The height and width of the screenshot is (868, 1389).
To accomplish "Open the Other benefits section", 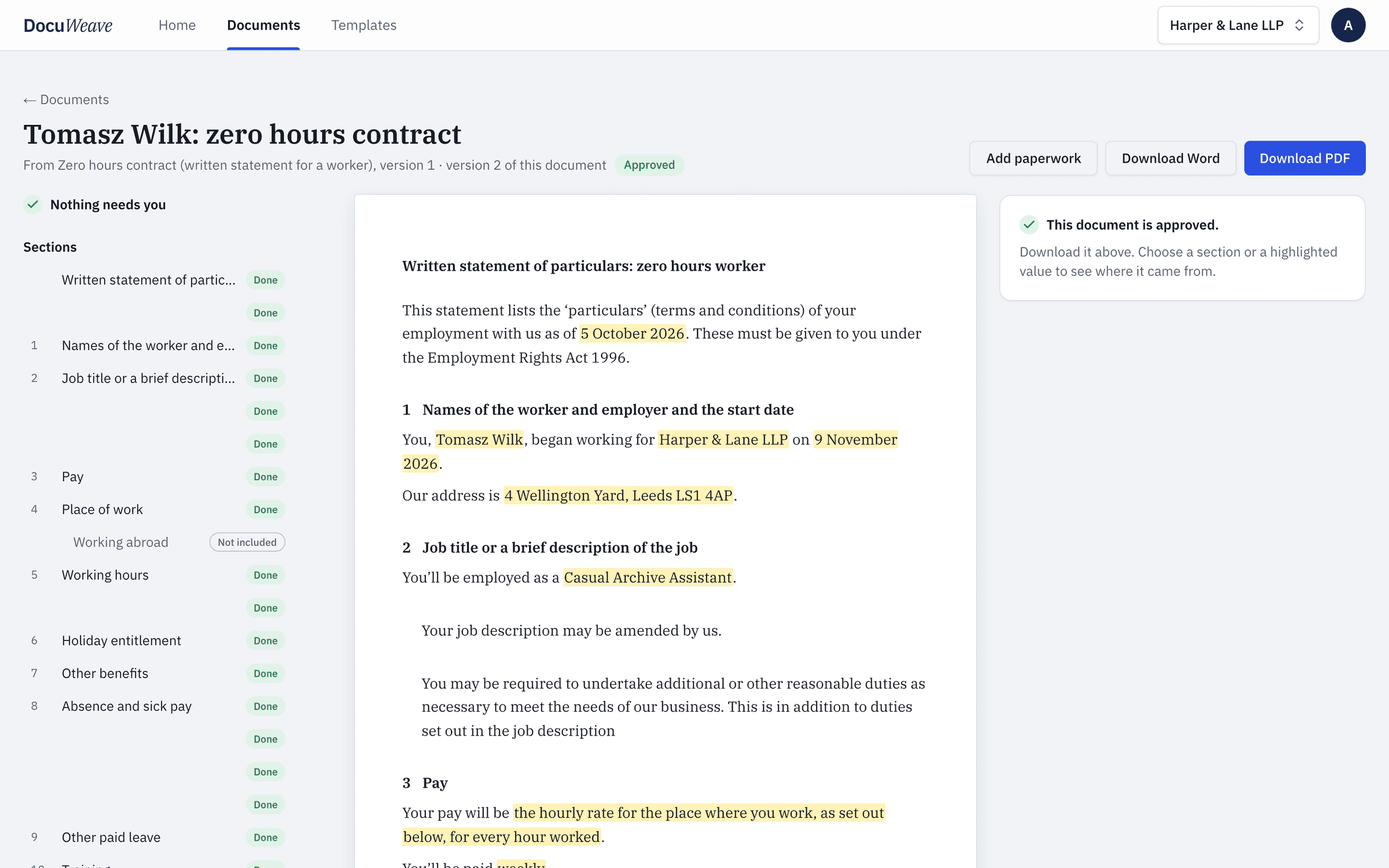I will (x=154, y=674).
